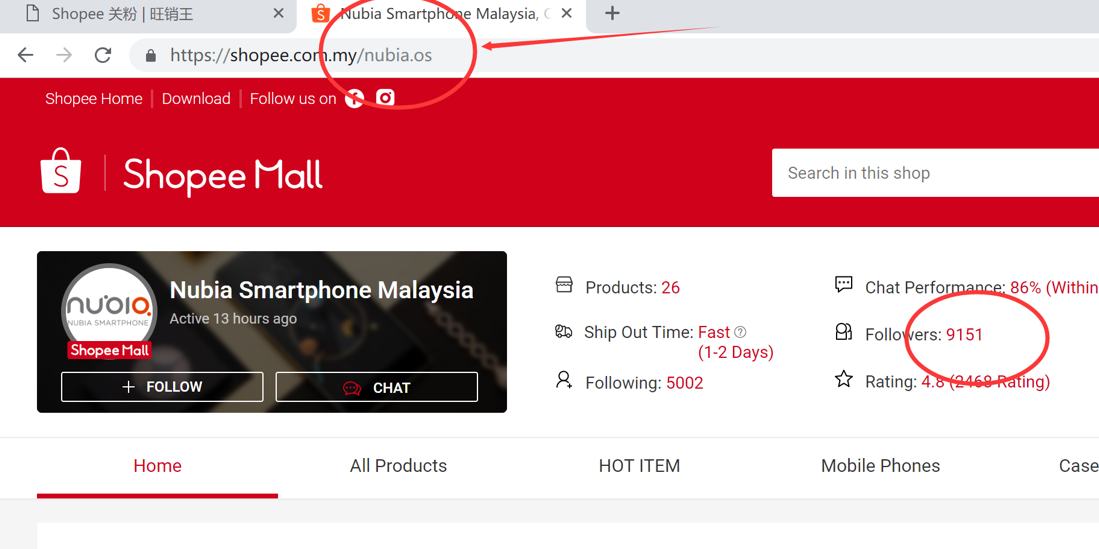
Task: Click the Rating 4.8 value
Action: (x=933, y=382)
